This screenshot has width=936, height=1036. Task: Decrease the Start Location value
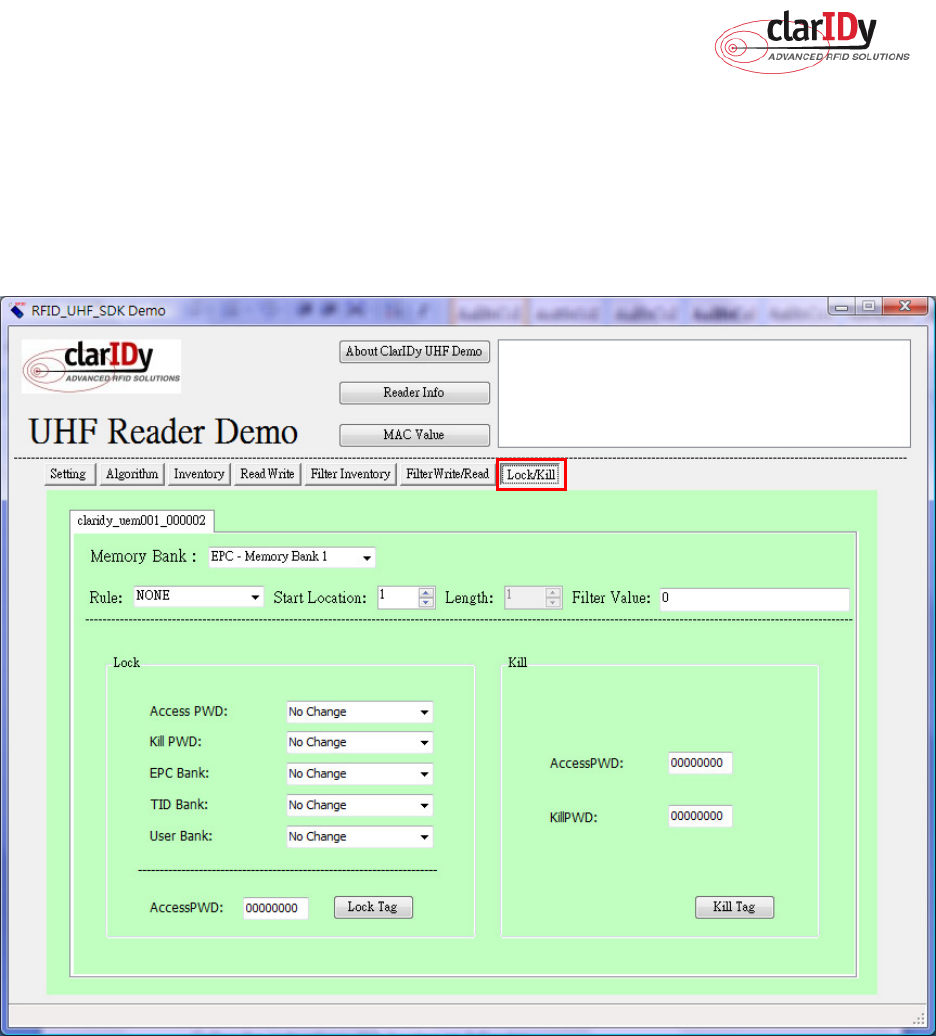tap(426, 602)
